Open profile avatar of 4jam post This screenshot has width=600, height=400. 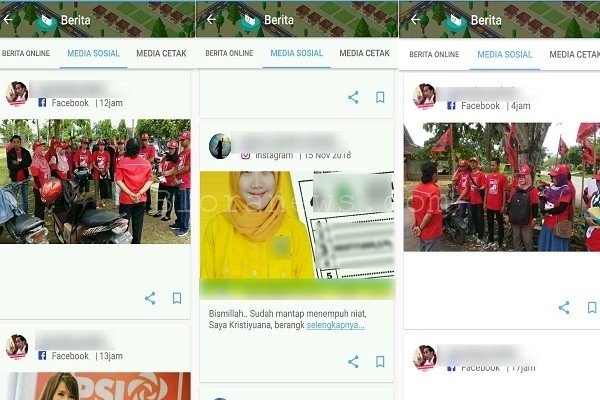(424, 96)
